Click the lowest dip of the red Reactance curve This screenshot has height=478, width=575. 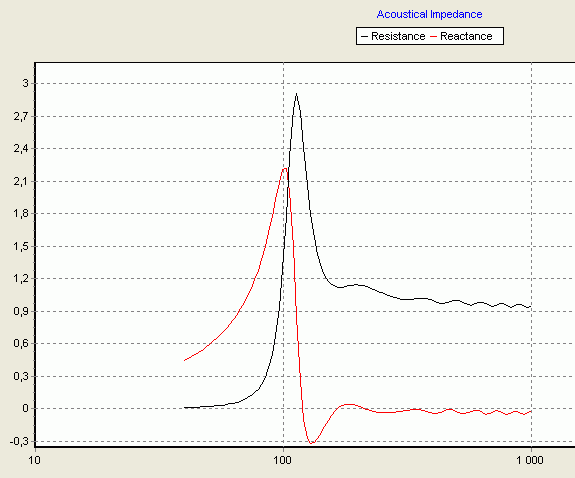pyautogui.click(x=311, y=443)
